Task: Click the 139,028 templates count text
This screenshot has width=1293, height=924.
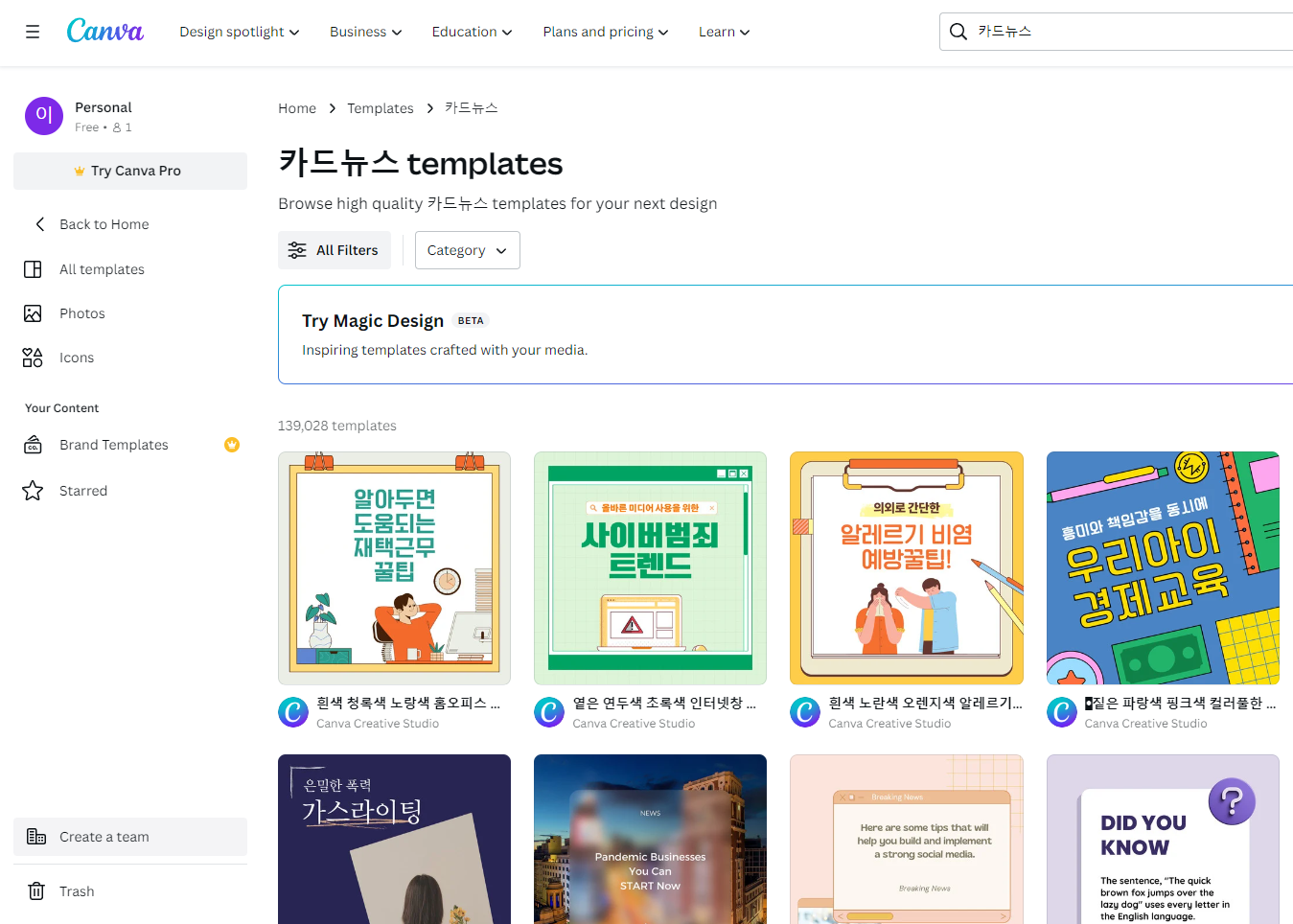Action: click(x=337, y=426)
